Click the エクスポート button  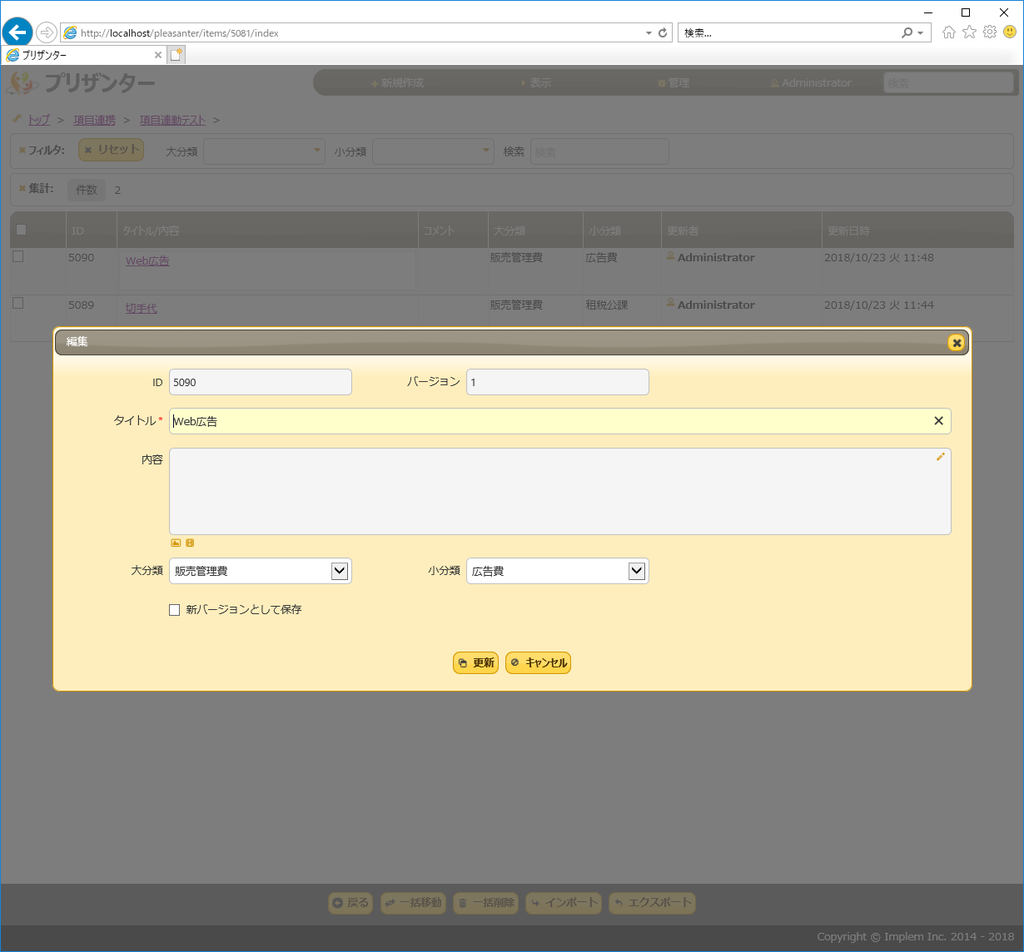point(652,903)
